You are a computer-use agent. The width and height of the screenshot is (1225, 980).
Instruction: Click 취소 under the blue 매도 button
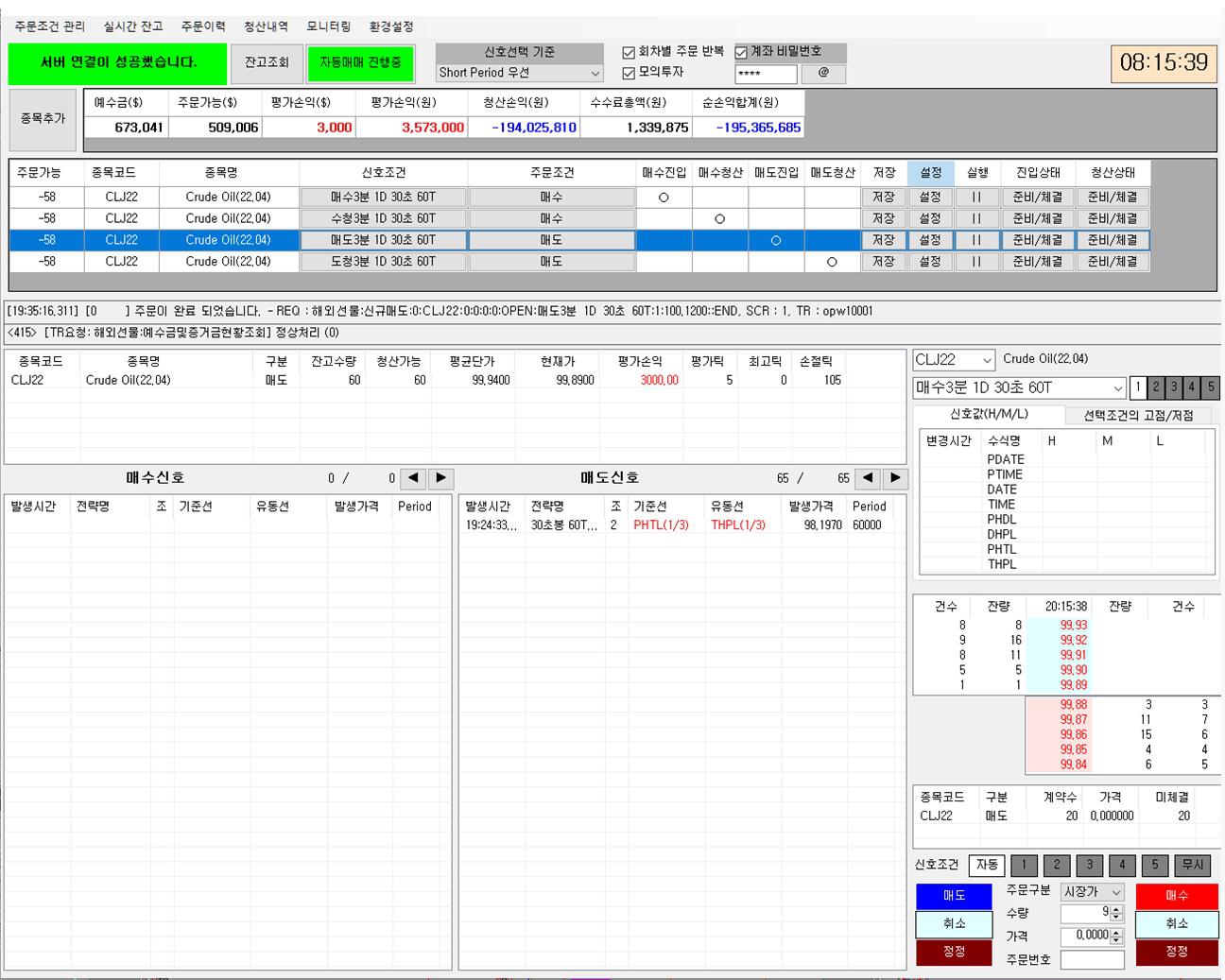954,924
